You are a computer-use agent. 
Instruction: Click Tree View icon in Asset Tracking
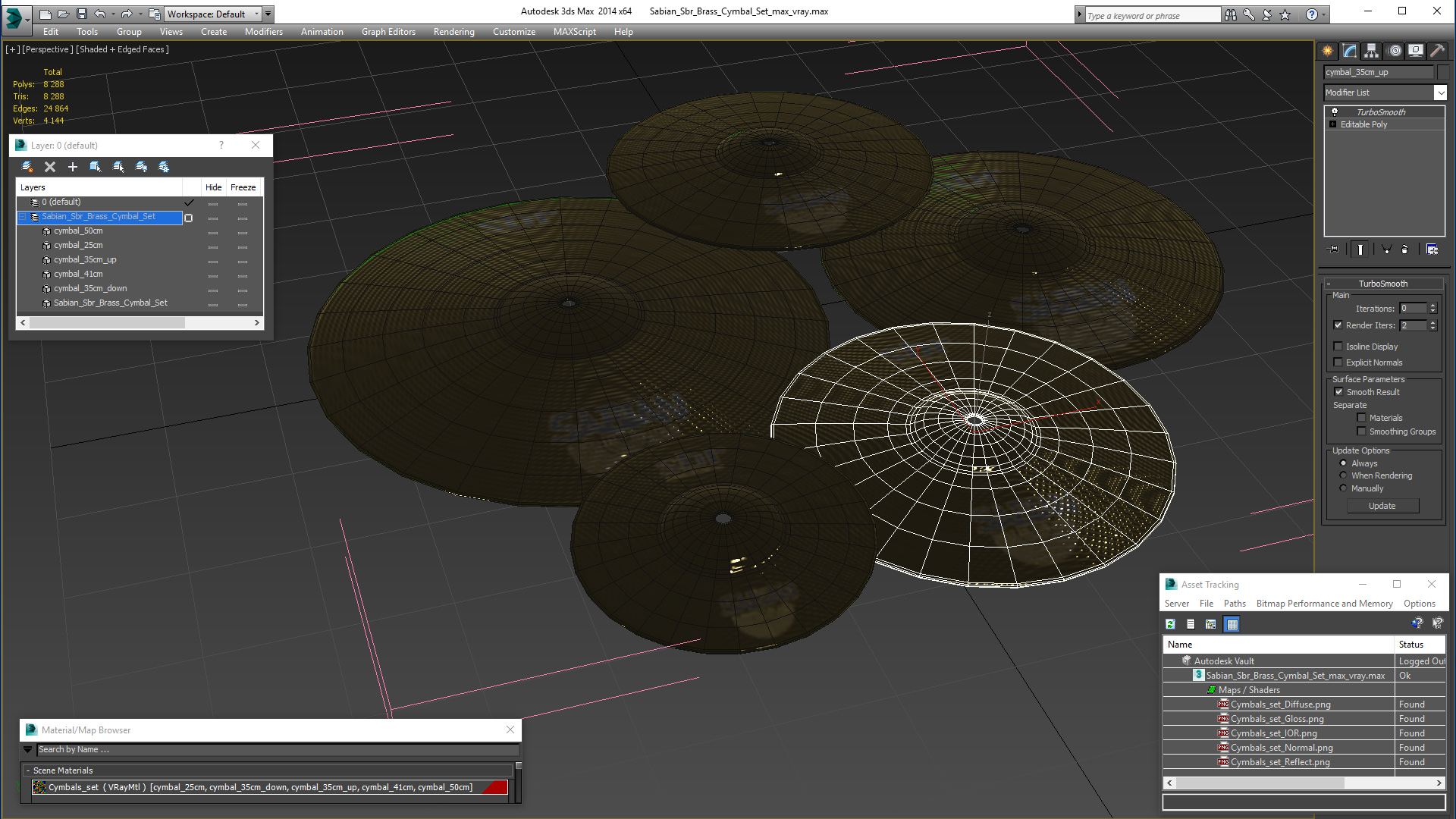[1211, 624]
